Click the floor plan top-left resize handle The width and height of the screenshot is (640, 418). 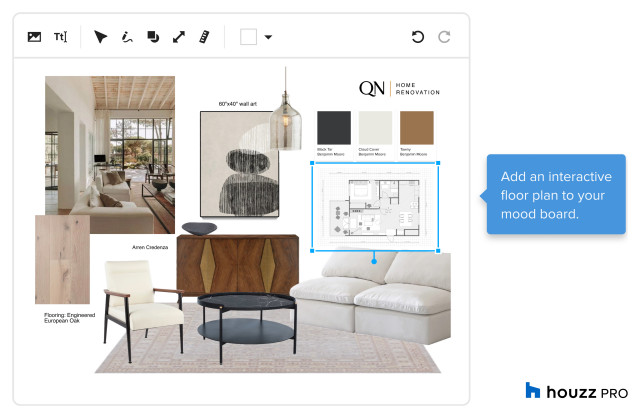[x=313, y=163]
